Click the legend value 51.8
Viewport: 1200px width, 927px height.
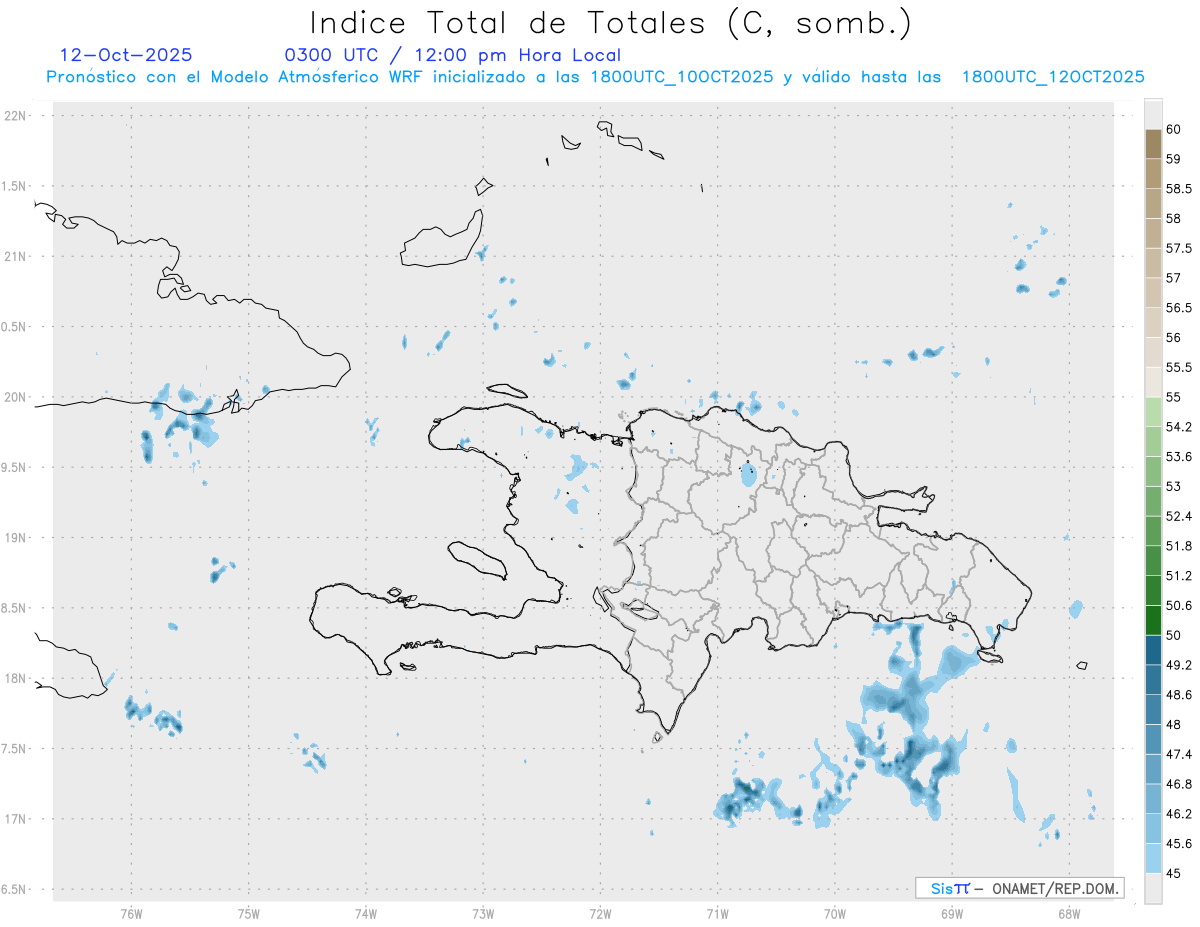click(x=1179, y=546)
